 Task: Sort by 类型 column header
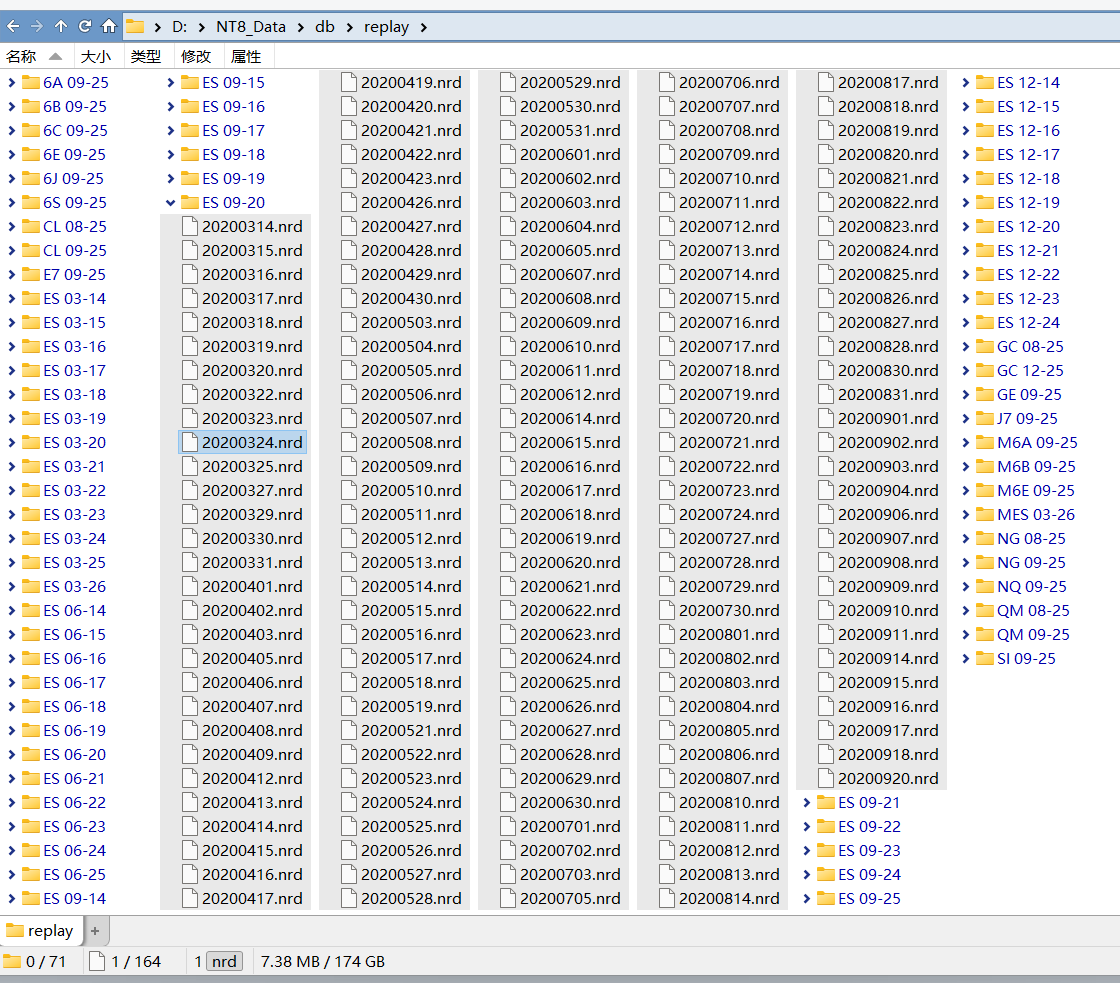coord(146,57)
